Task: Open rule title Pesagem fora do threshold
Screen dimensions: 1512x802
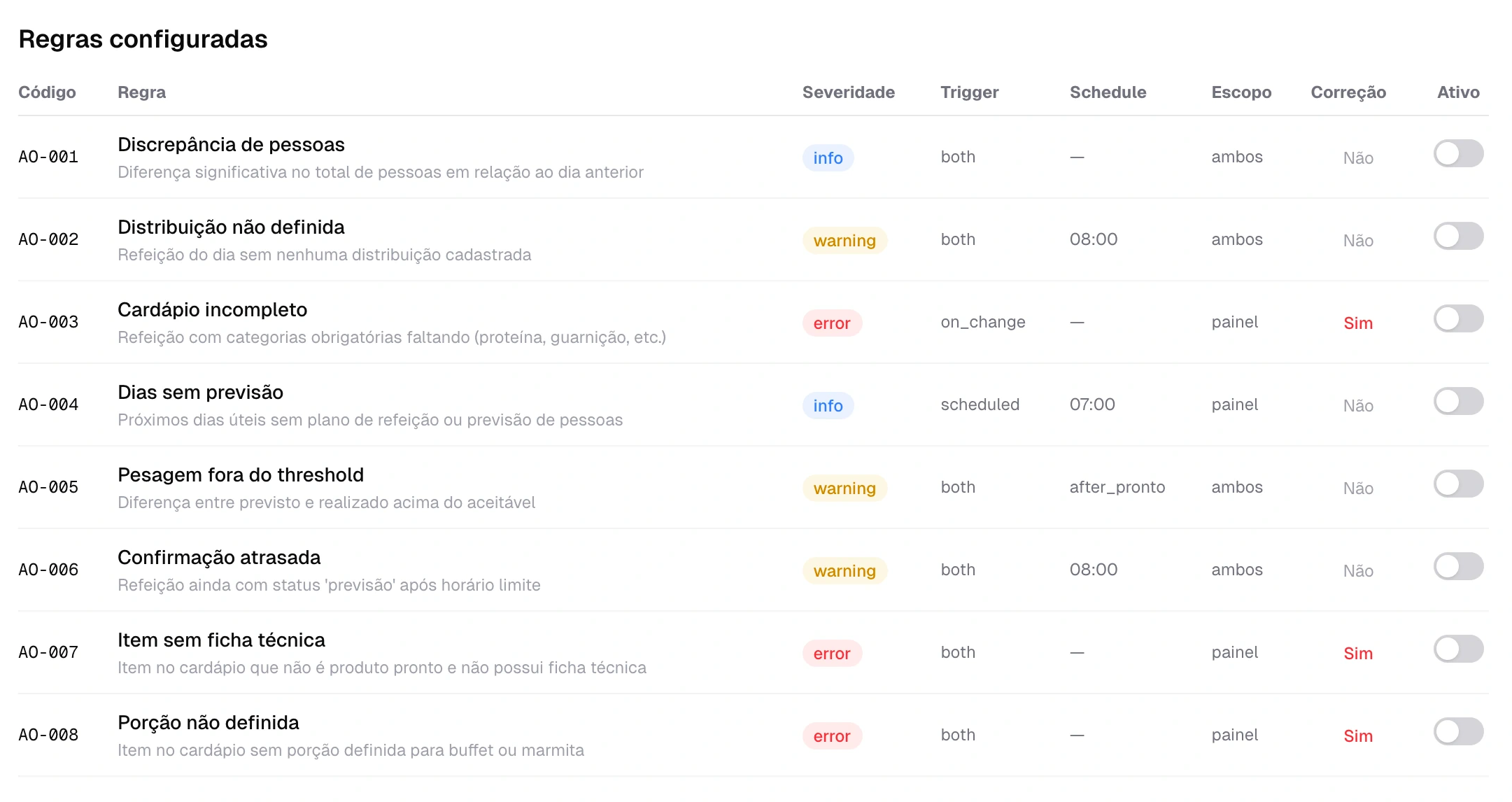Action: [241, 475]
